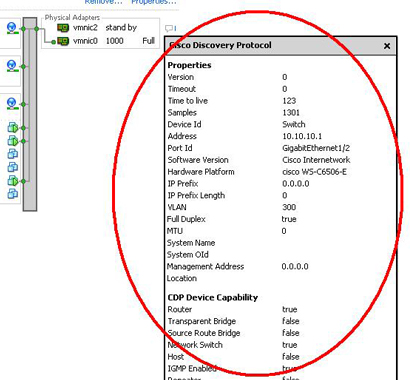Screen dimensions: 410x380
Task: Click the fifth virtual machine icon with green arrow
Action: click(x=13, y=181)
